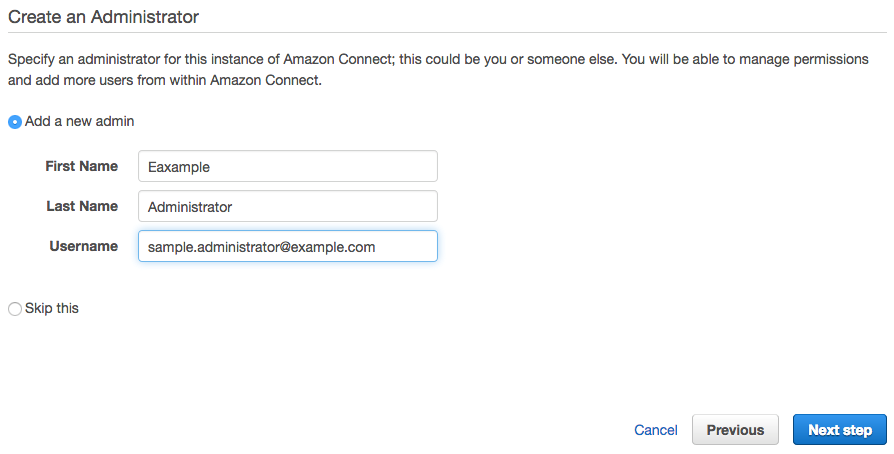Image resolution: width=894 pixels, height=454 pixels.
Task: Select the "Add a new admin" radio button
Action: tap(15, 122)
